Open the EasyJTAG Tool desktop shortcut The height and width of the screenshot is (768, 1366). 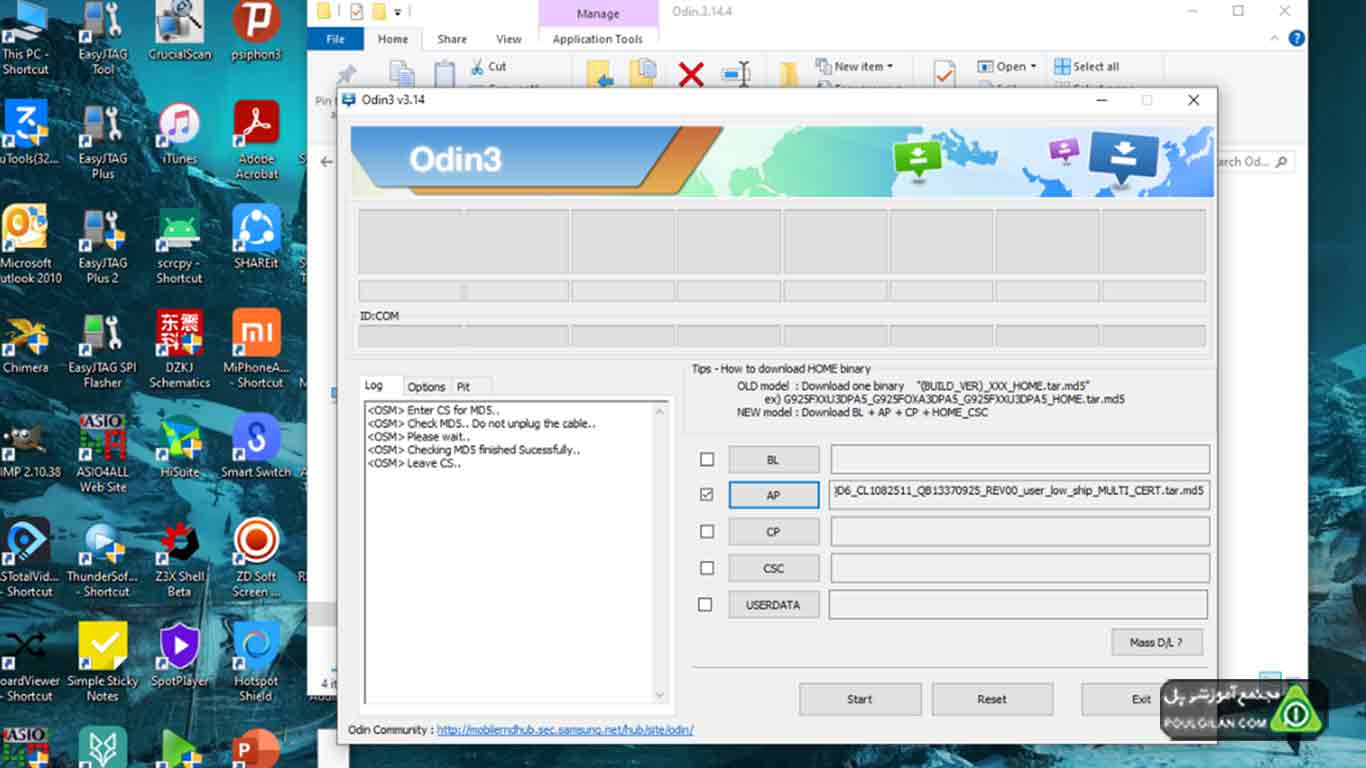point(103,38)
